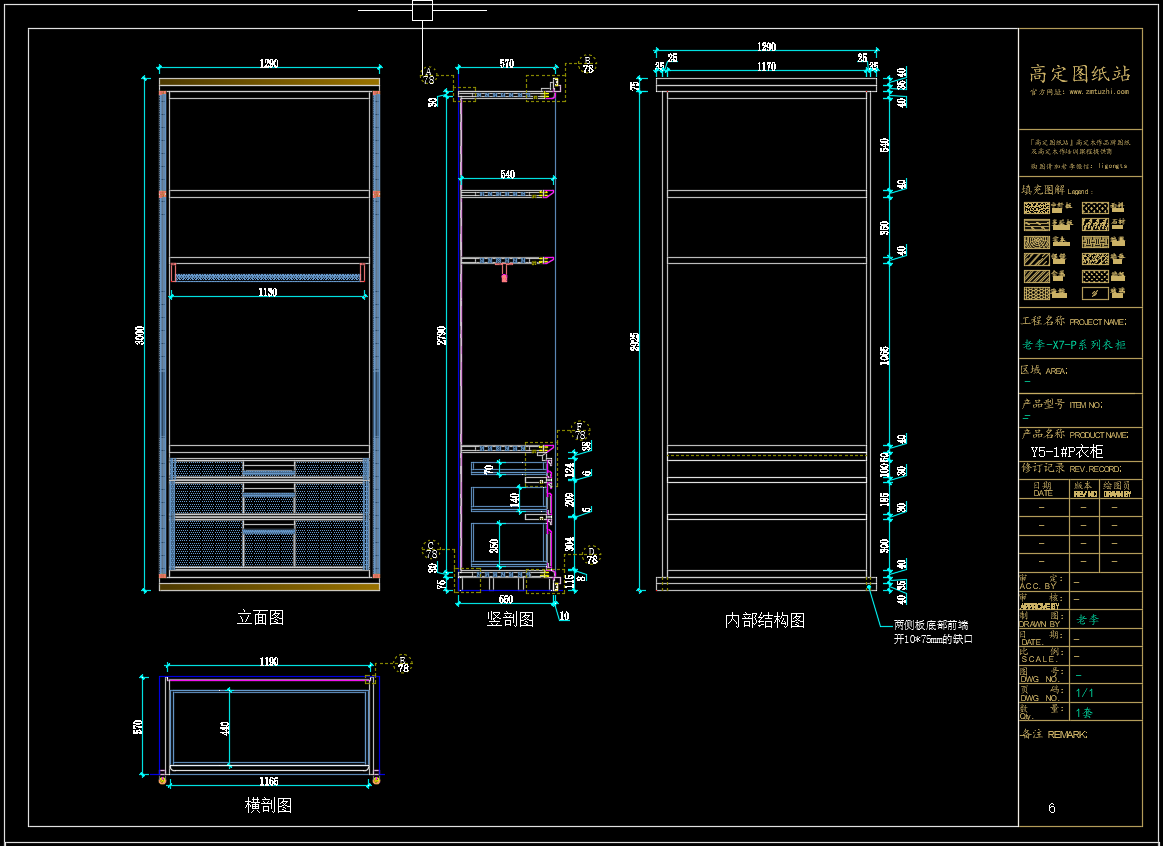Screen dimensions: 1163x846
Task: Select the 老李-X7-P系列衣柜 project name
Action: pos(1074,345)
